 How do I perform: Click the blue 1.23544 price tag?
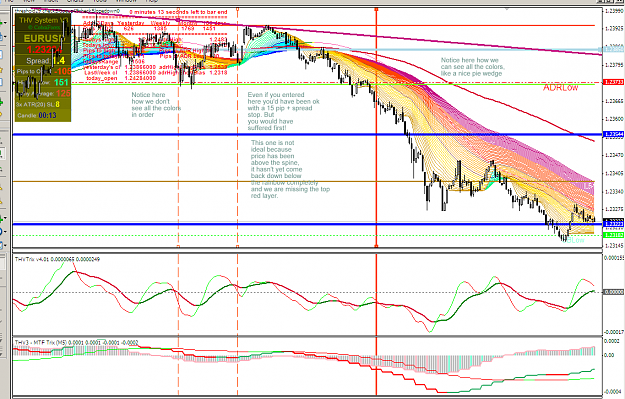614,135
